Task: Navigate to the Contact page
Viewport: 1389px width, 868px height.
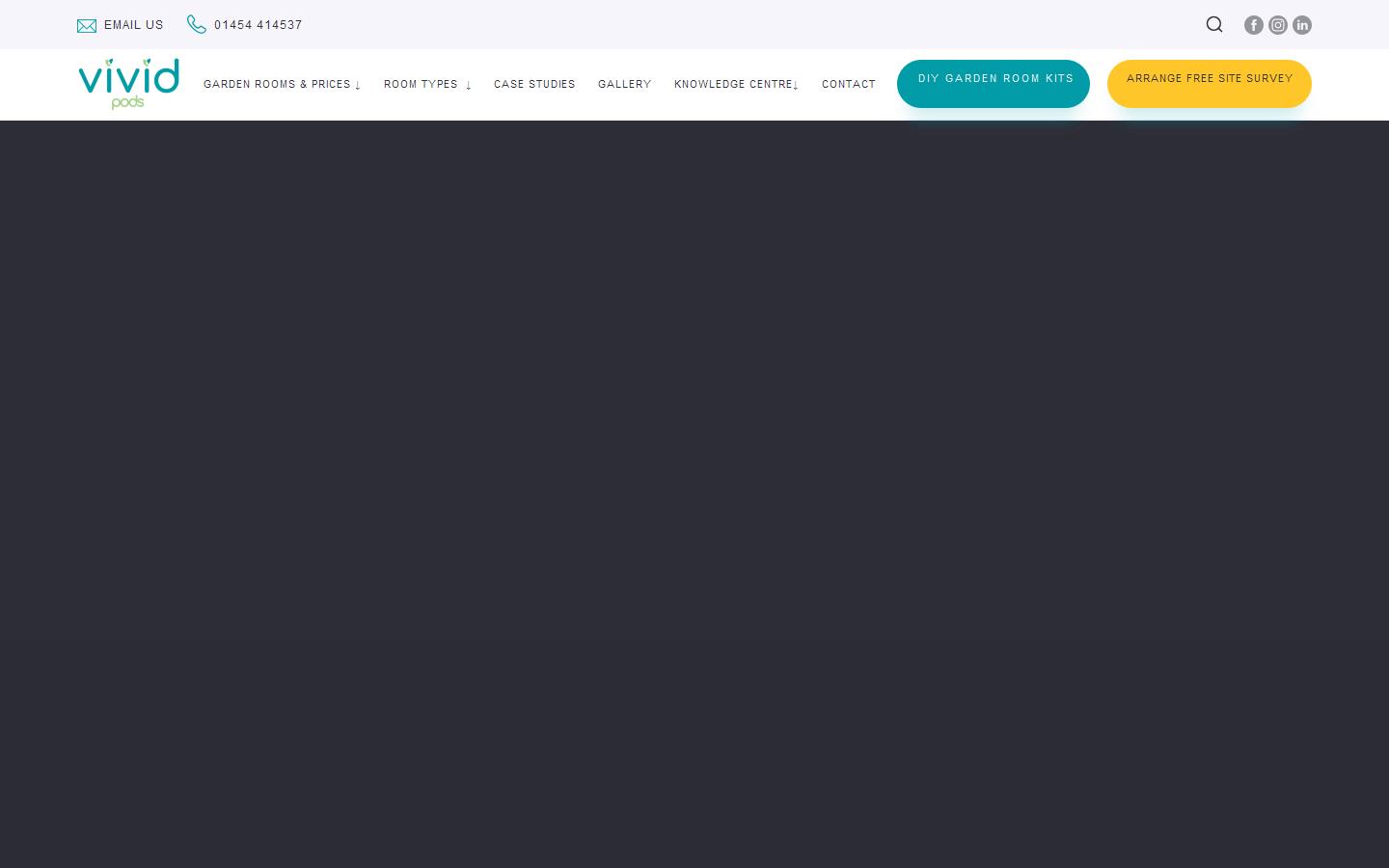Action: point(849,84)
